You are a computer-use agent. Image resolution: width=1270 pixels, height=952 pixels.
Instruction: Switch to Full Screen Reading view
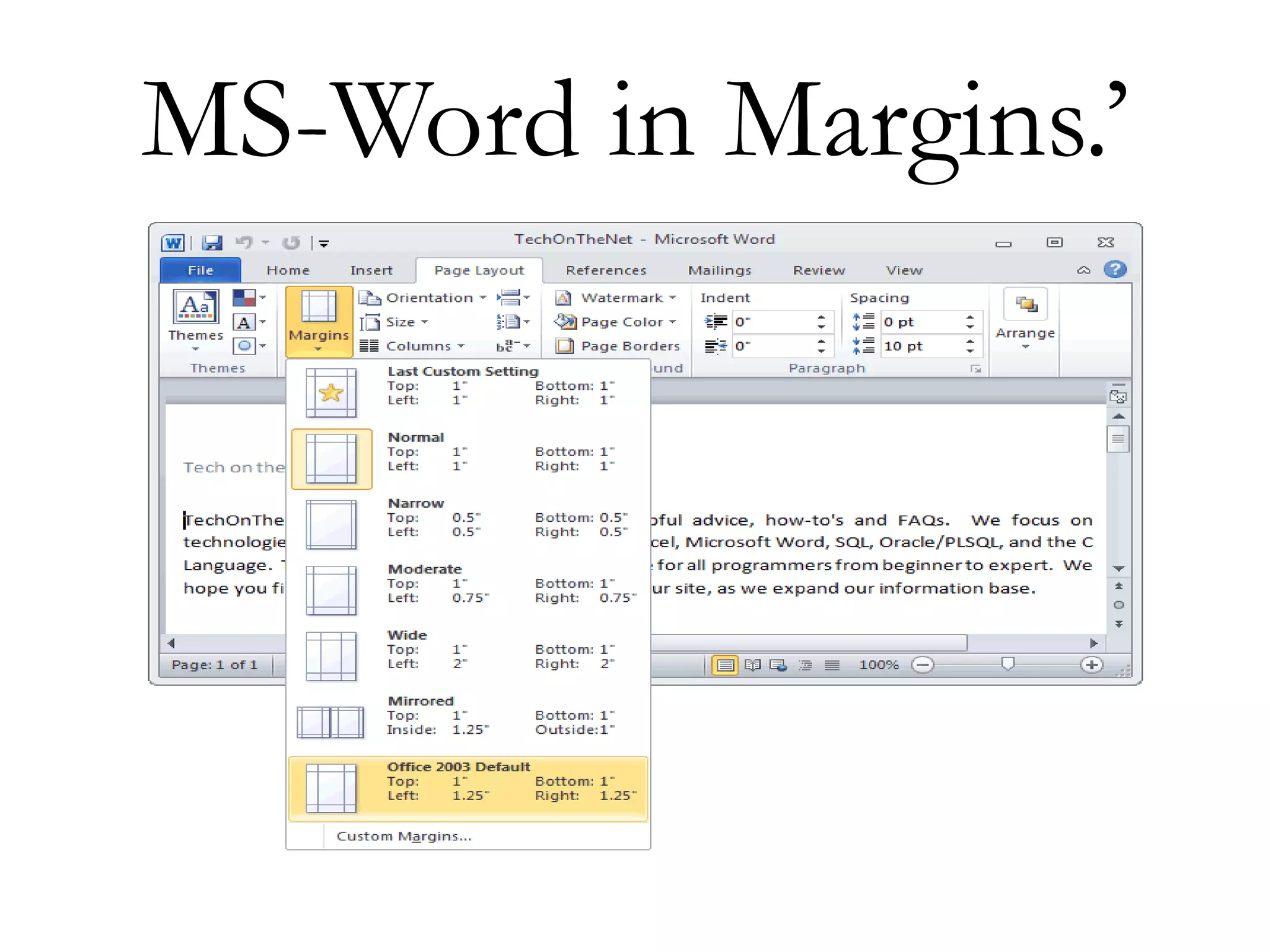753,665
